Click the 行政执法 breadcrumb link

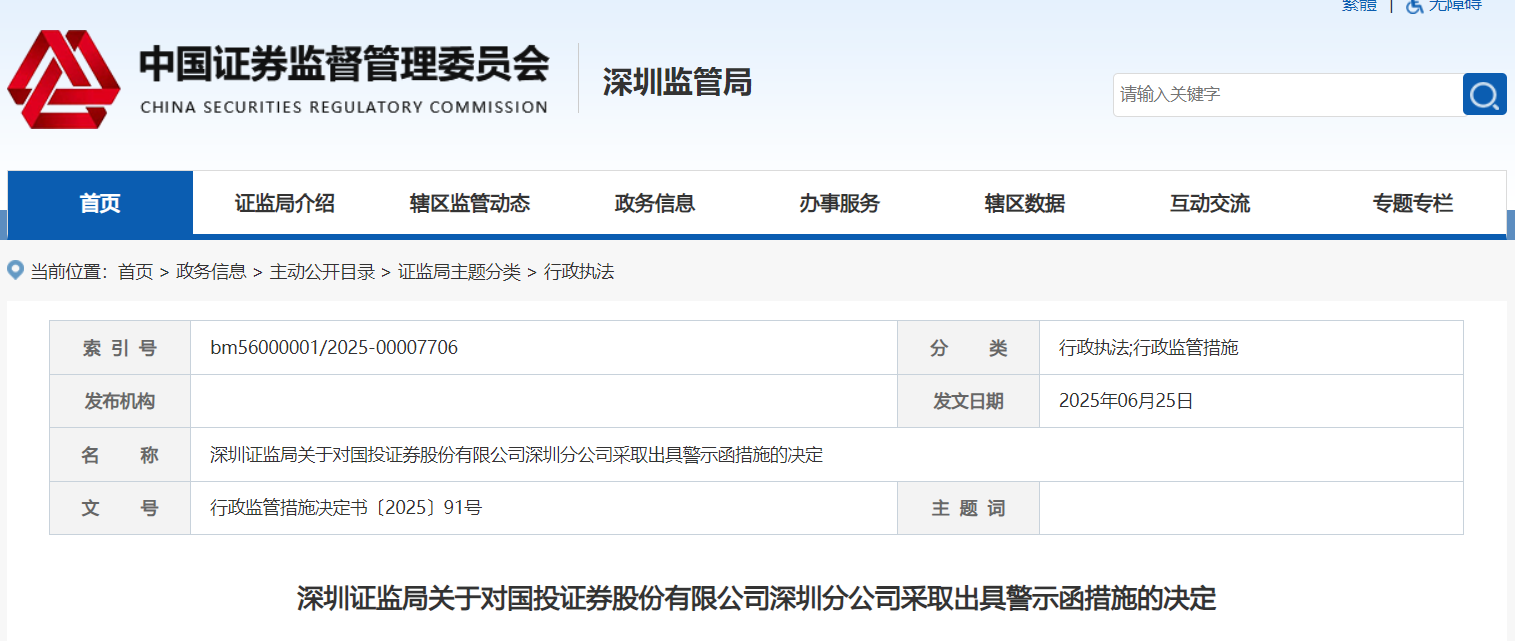pyautogui.click(x=579, y=271)
